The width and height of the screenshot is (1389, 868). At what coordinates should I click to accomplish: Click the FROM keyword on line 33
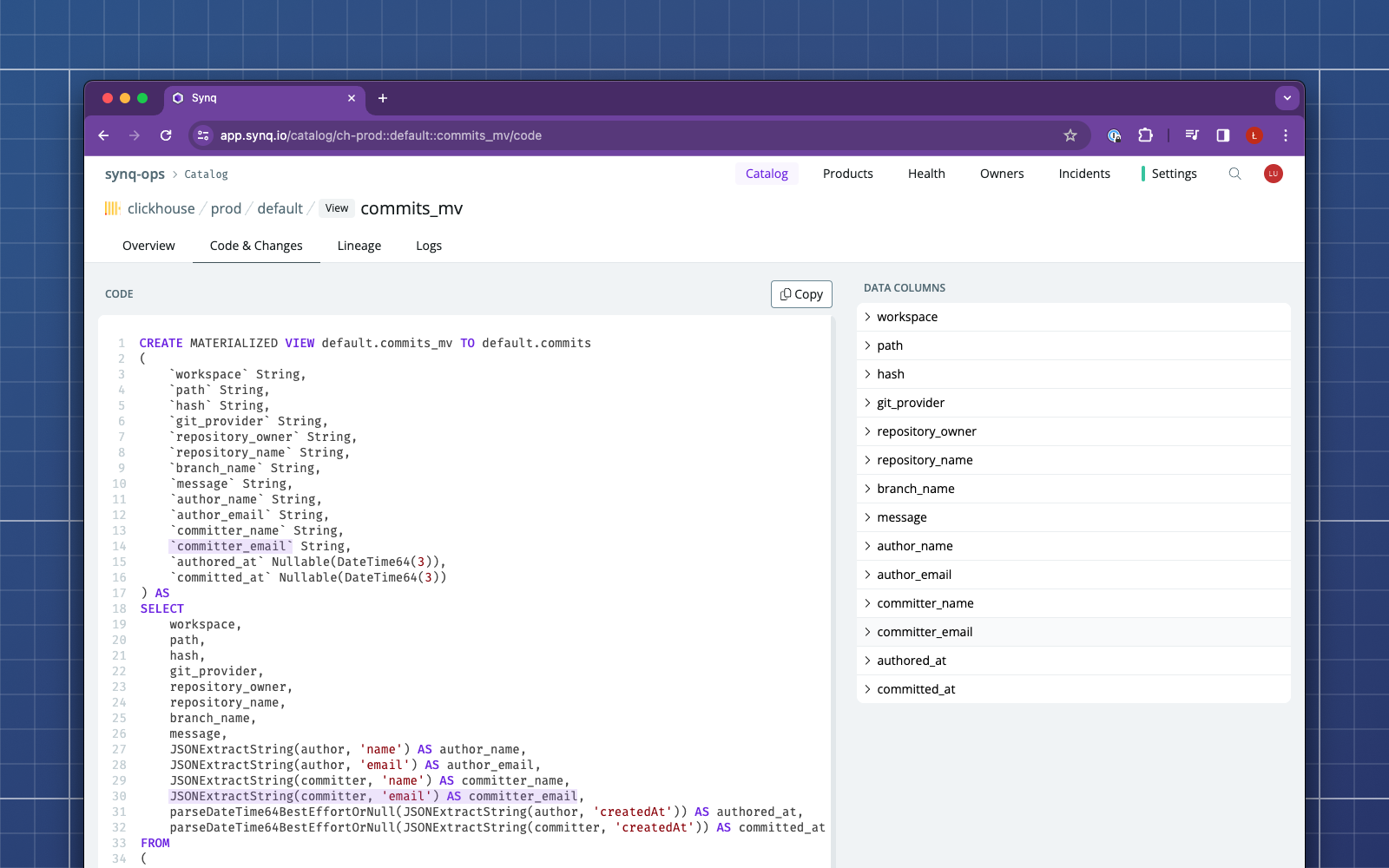(x=155, y=843)
